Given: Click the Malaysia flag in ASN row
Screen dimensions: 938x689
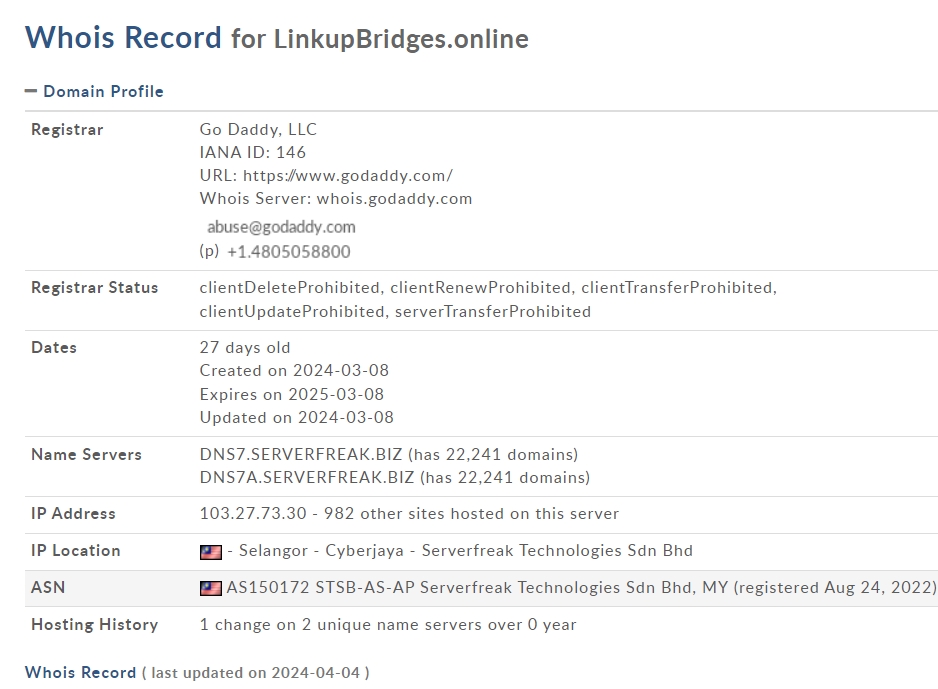Looking at the screenshot, I should click(x=211, y=589).
